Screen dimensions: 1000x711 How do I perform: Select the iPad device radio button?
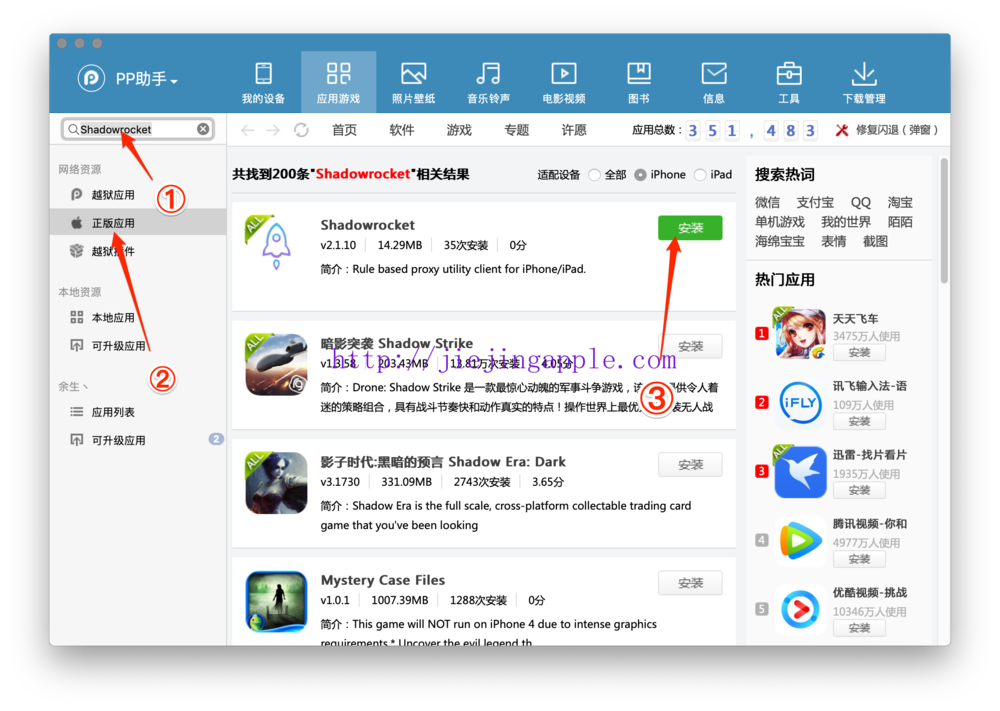pos(700,175)
